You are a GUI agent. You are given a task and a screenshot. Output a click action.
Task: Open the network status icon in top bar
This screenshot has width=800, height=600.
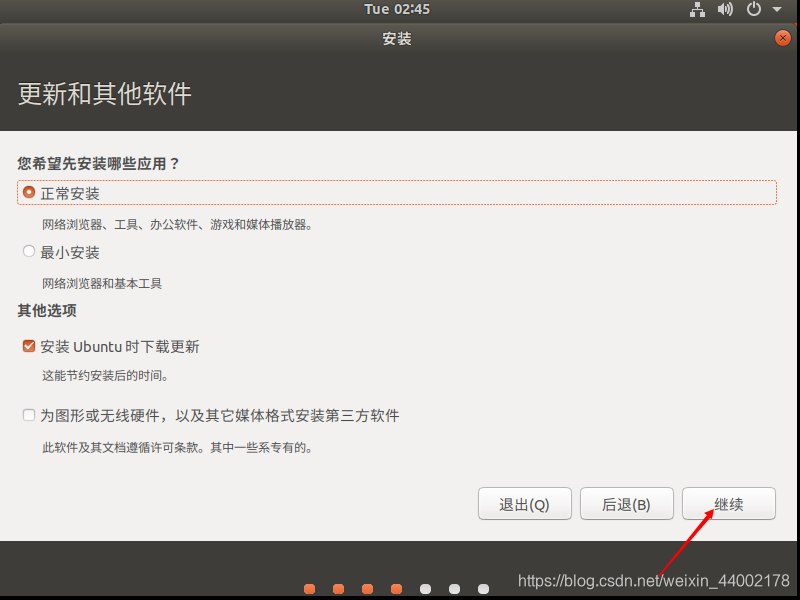(x=697, y=9)
